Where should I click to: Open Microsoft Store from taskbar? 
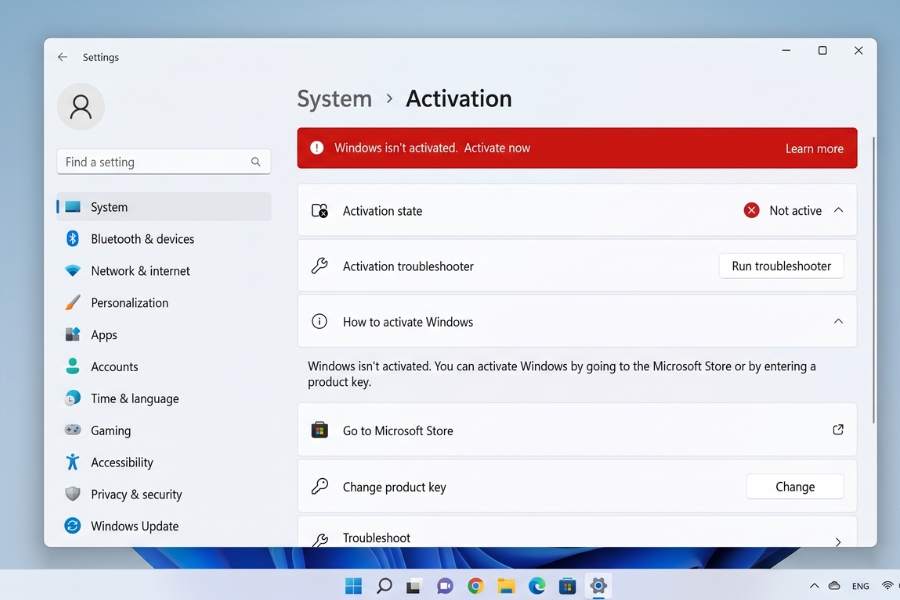tap(567, 586)
